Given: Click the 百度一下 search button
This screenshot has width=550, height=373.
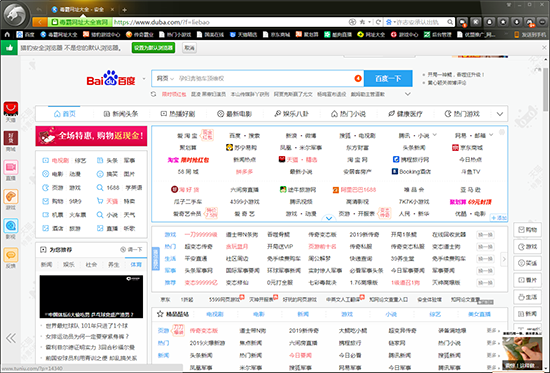Looking at the screenshot, I should 388,78.
